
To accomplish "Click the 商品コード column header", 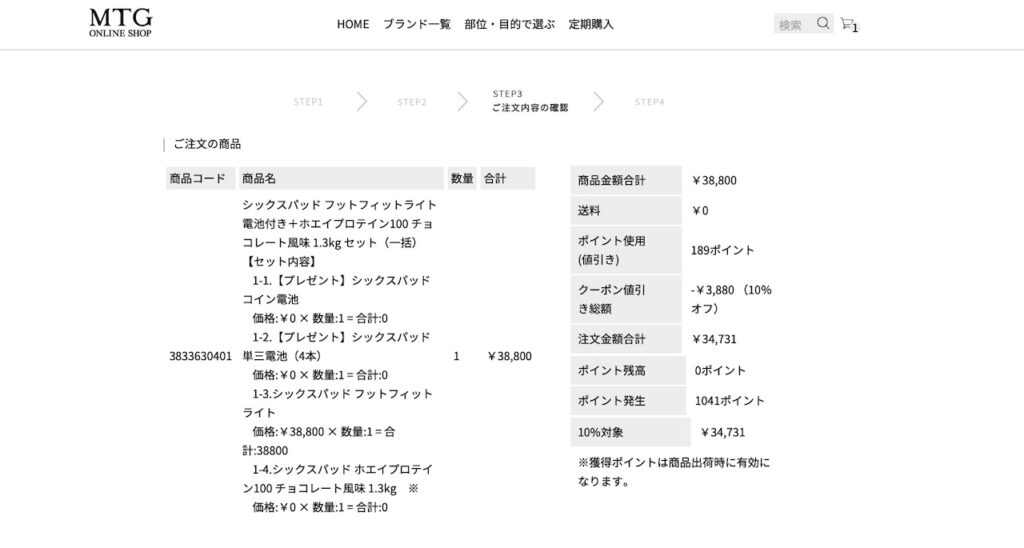I will point(200,178).
